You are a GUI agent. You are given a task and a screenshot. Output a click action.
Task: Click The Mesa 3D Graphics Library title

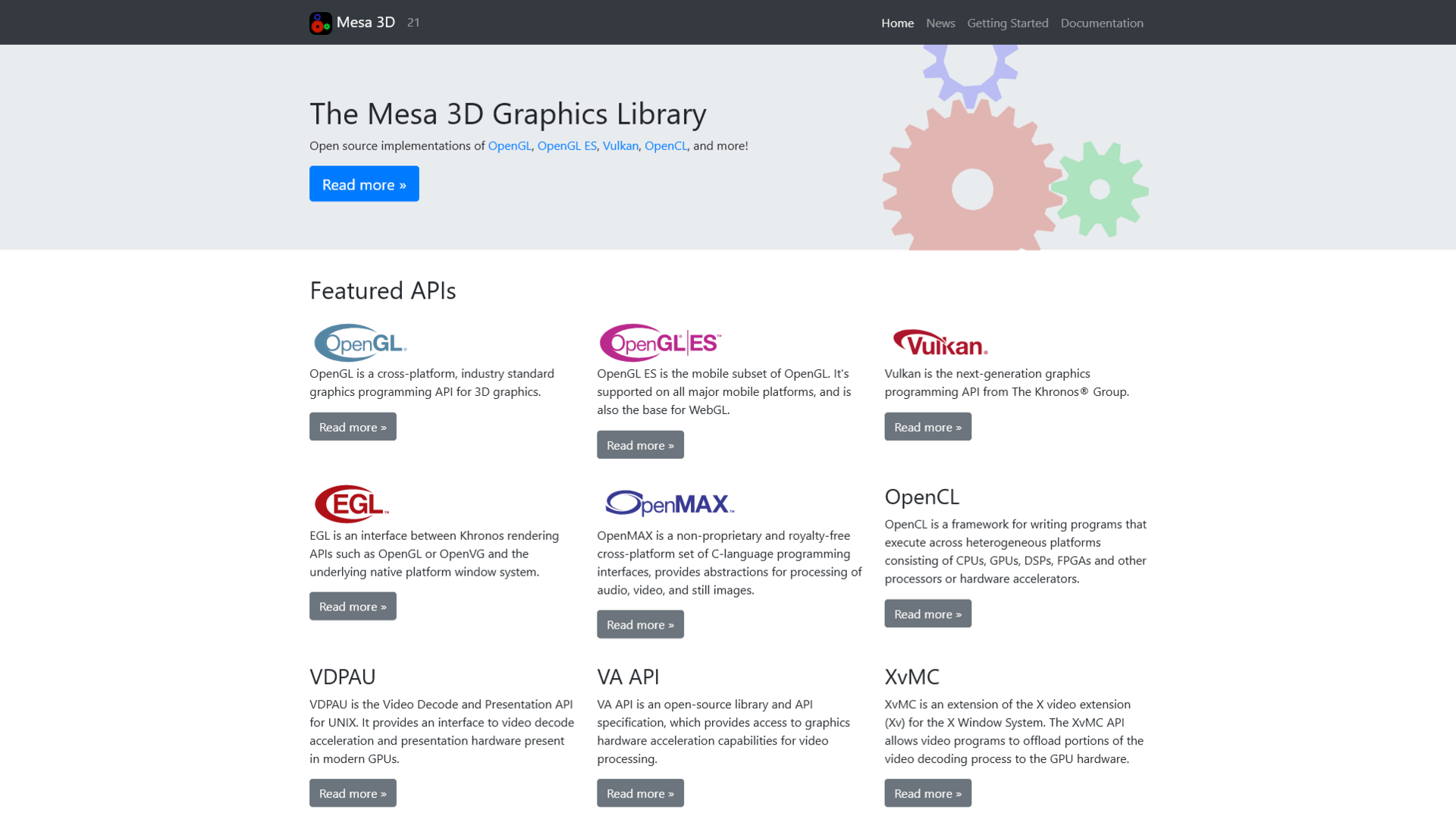(508, 114)
